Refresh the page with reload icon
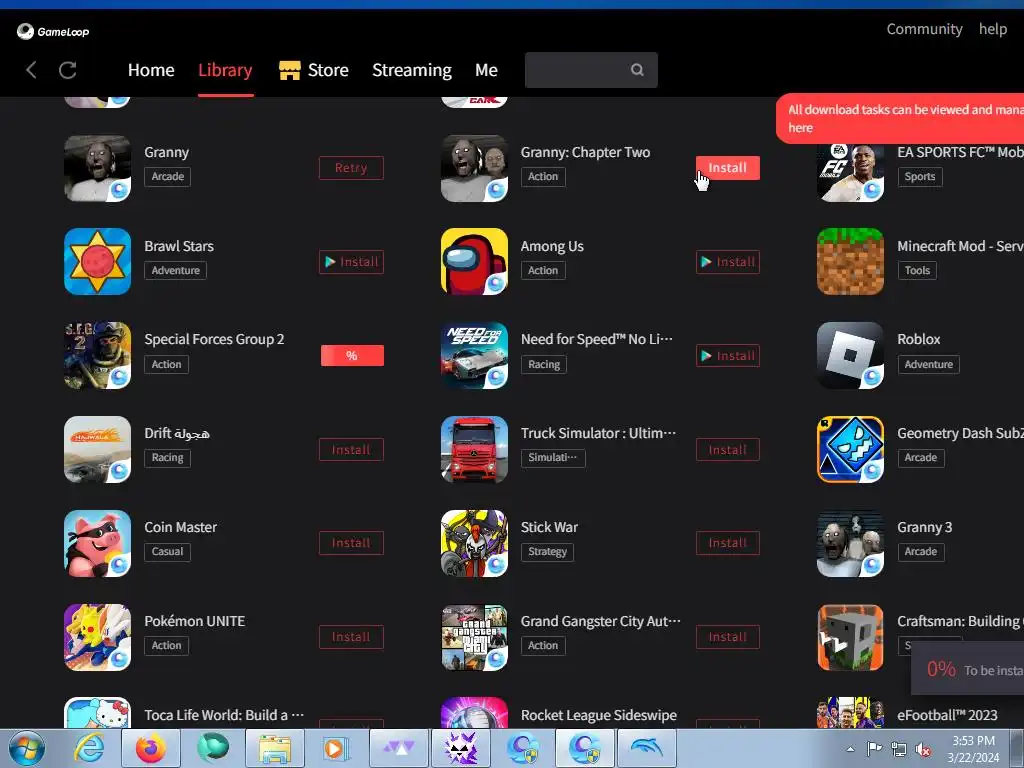This screenshot has width=1024, height=768. [68, 70]
